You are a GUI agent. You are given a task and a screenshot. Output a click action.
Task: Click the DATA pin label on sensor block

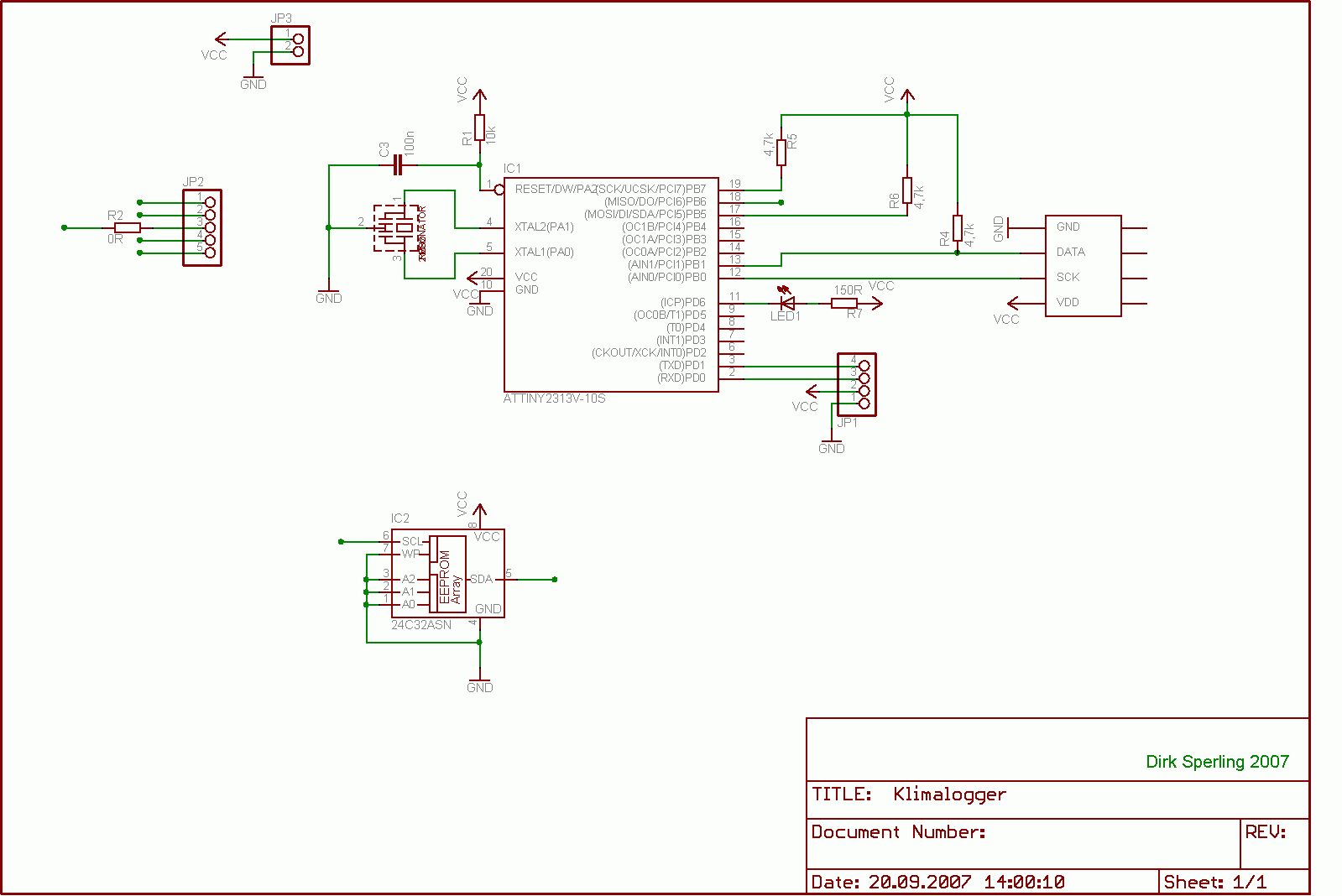1070,252
